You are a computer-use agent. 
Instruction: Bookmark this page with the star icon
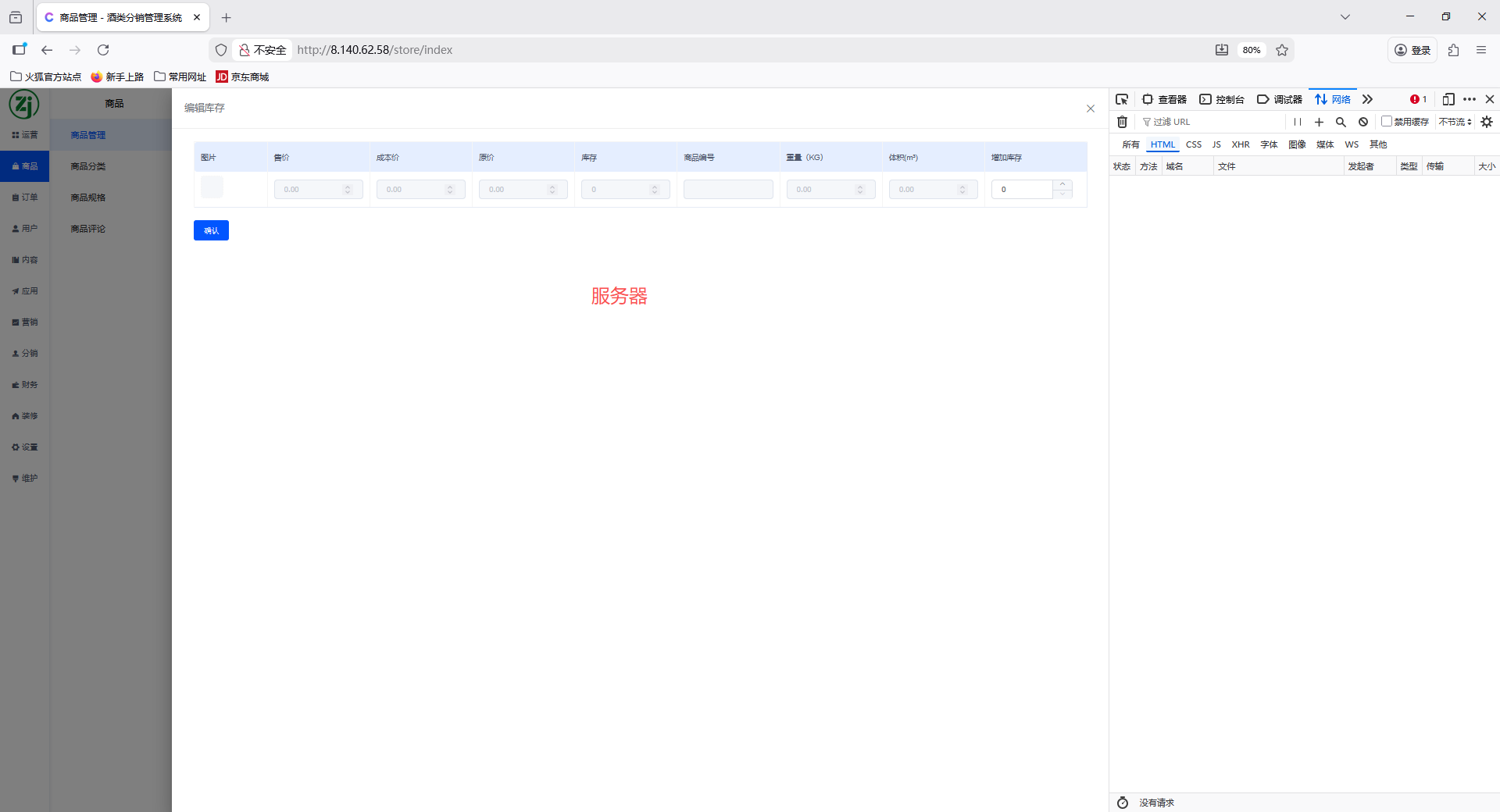1282,50
